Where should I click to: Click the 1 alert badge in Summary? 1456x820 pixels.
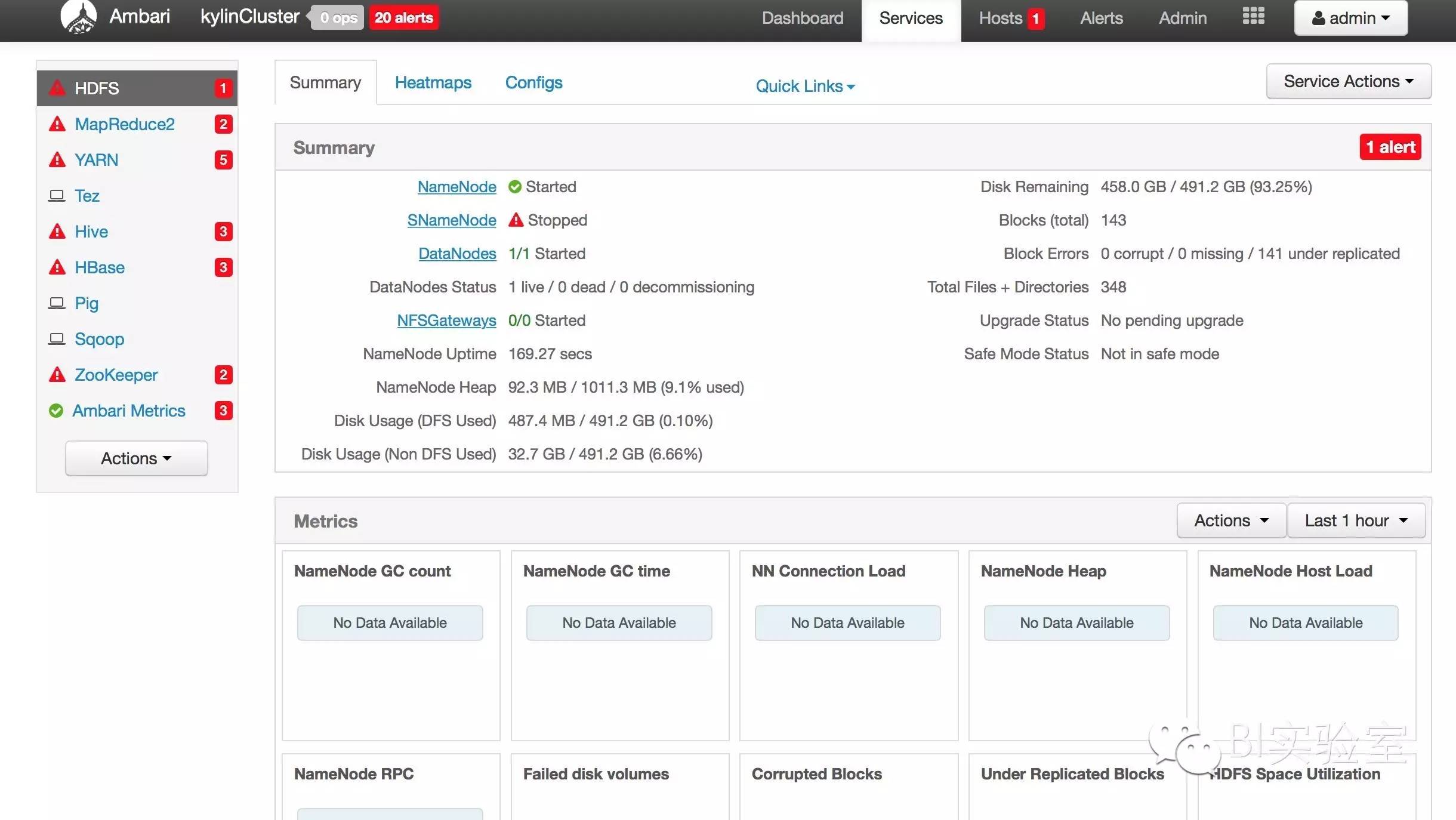tap(1390, 147)
